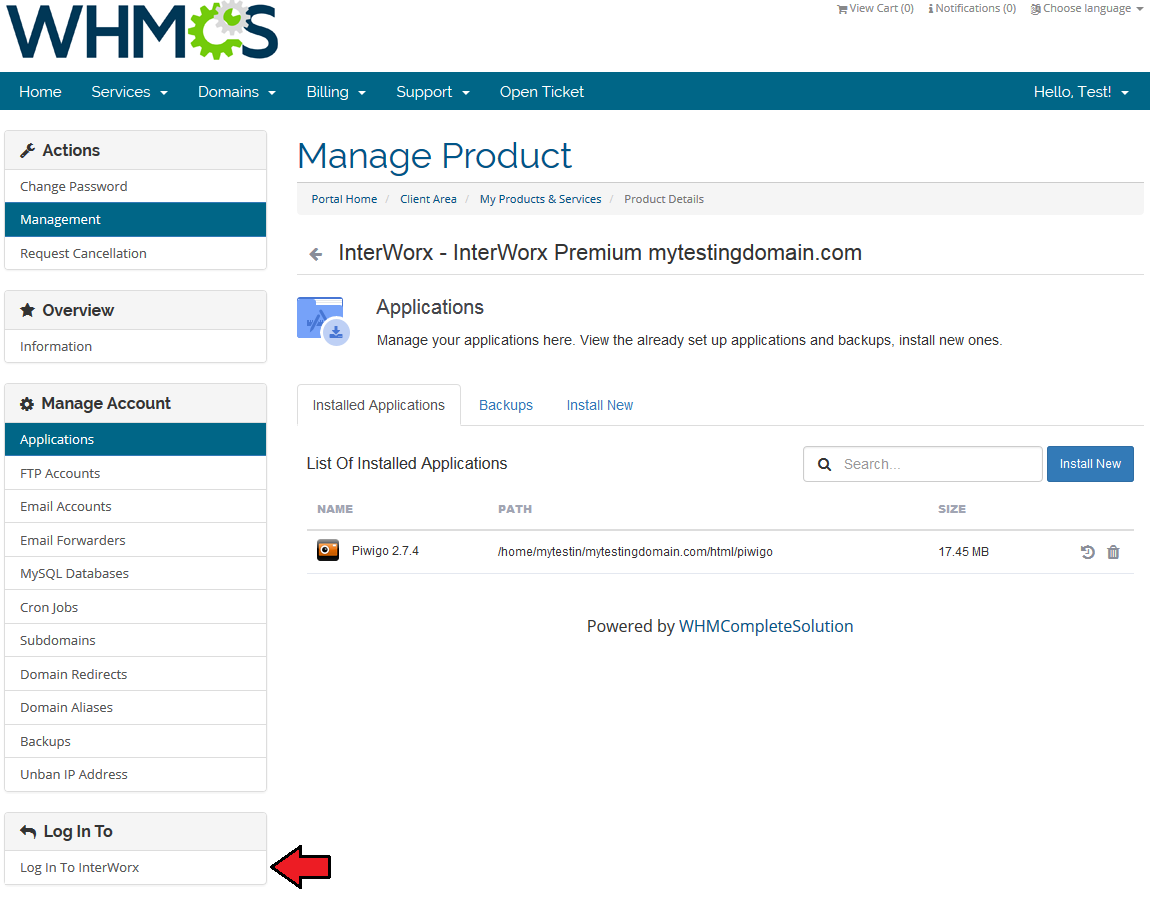The height and width of the screenshot is (899, 1150).
Task: Click the reply arrow icon in Log In To header
Action: 28,832
